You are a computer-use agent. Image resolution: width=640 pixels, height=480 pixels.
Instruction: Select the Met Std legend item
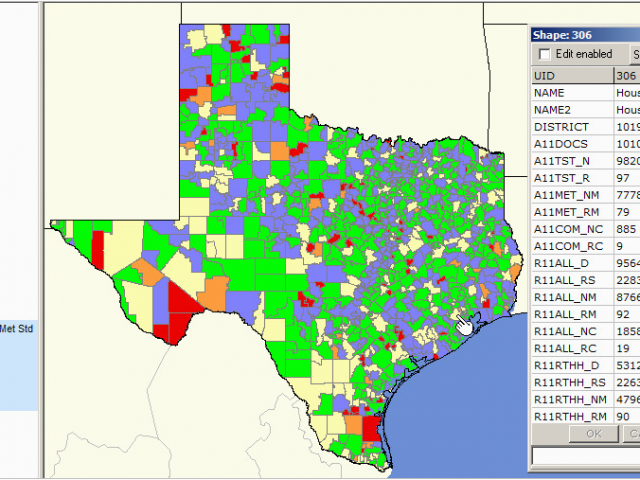[18, 327]
